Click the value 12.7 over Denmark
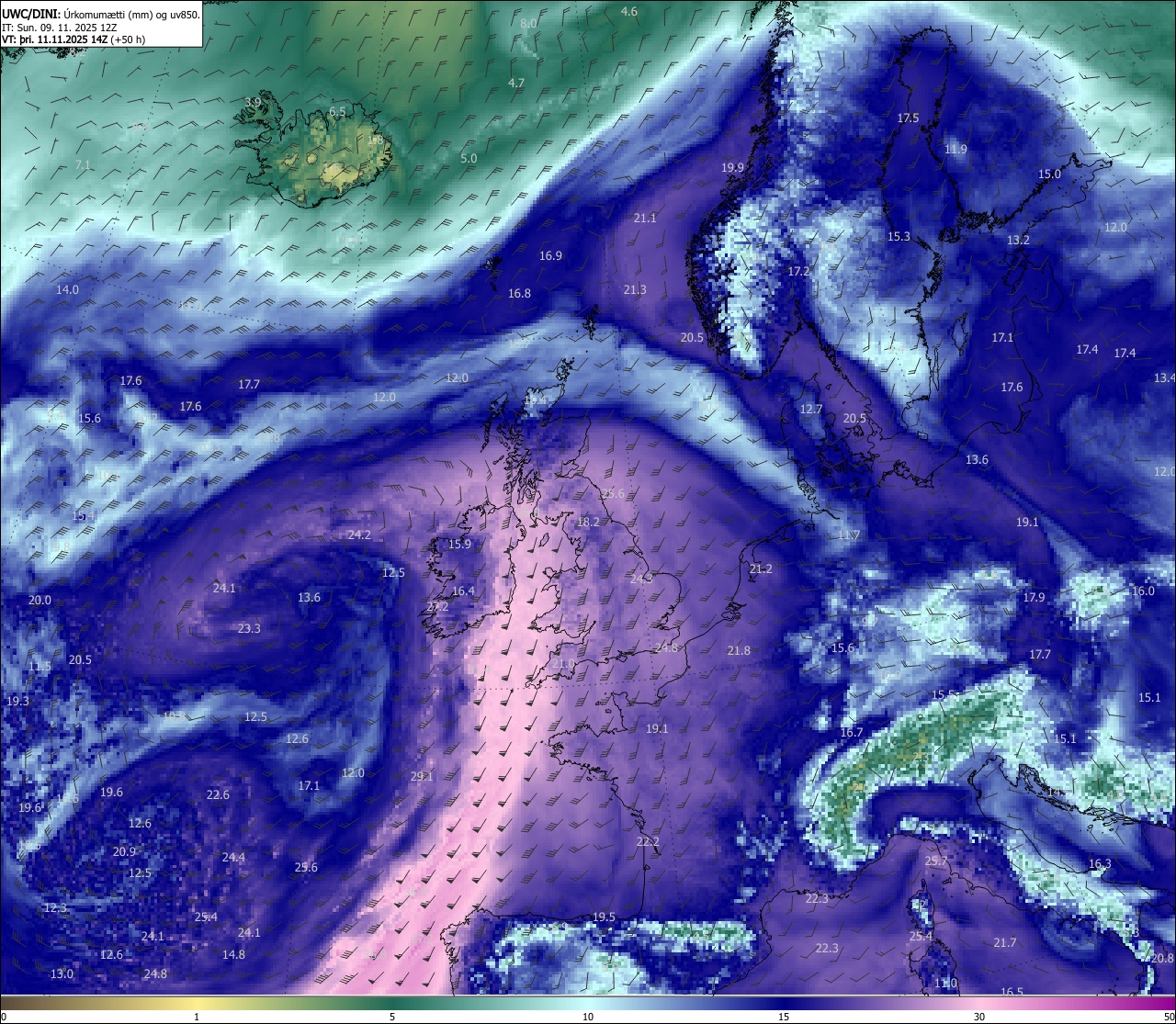 point(810,409)
